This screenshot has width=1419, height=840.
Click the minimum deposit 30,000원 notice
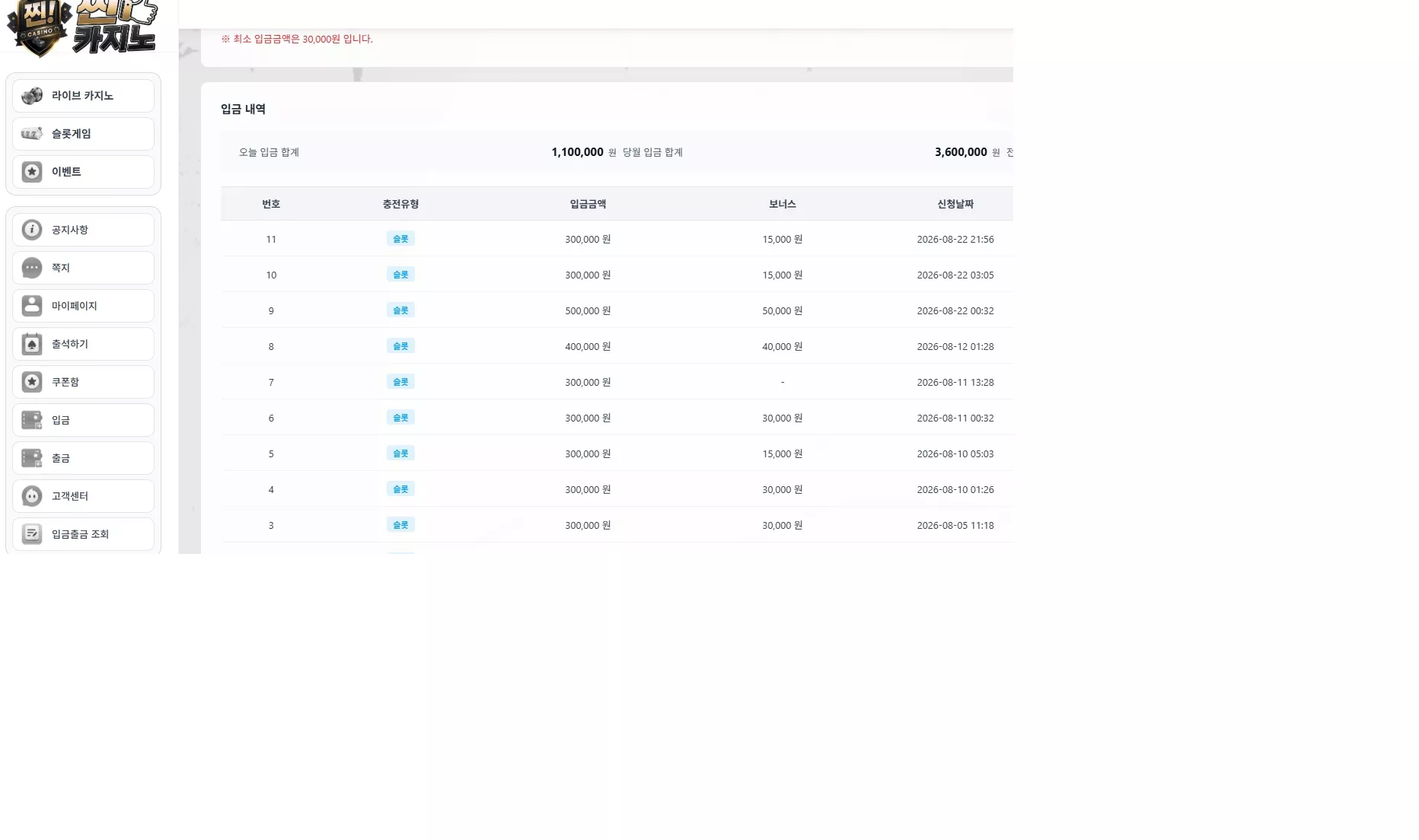297,39
